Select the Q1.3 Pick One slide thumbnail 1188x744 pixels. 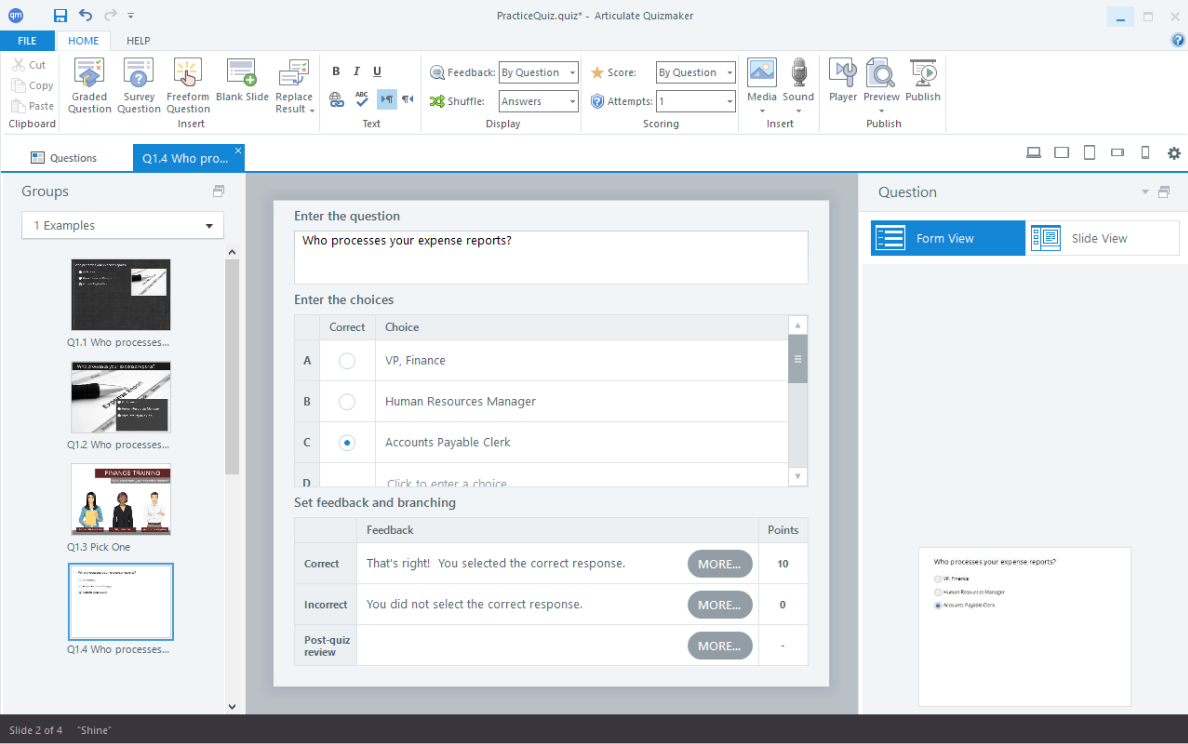click(x=121, y=499)
